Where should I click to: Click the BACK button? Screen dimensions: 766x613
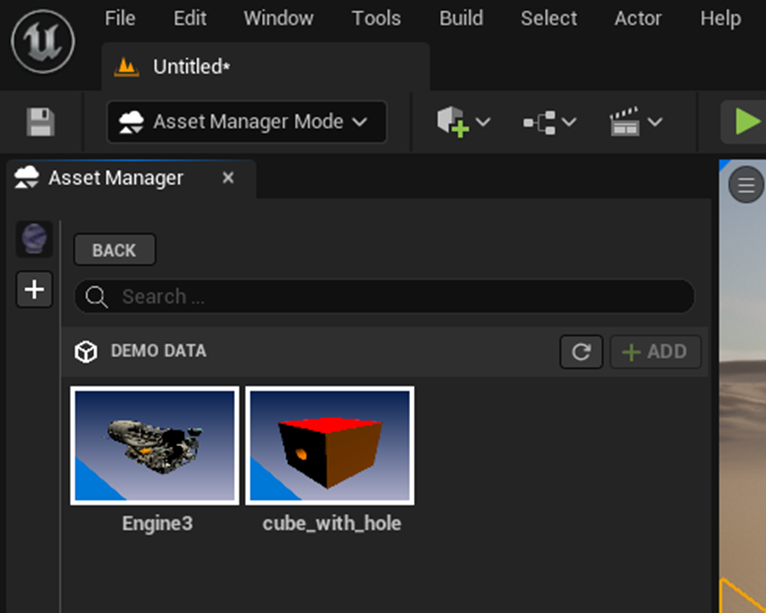coord(114,250)
